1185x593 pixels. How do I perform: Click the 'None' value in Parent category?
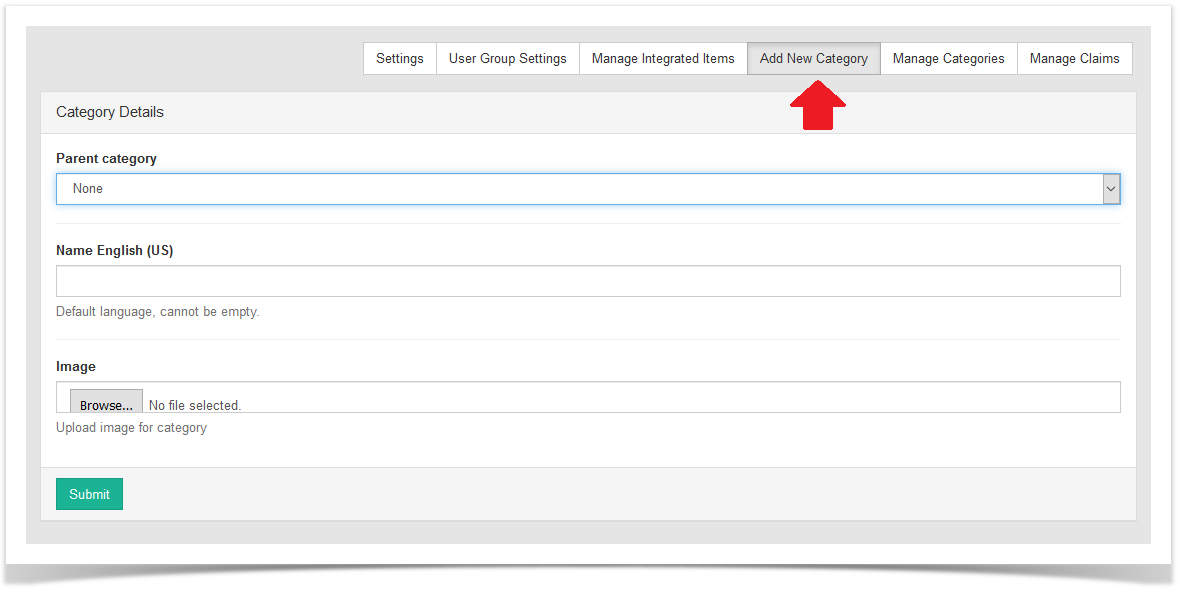88,189
